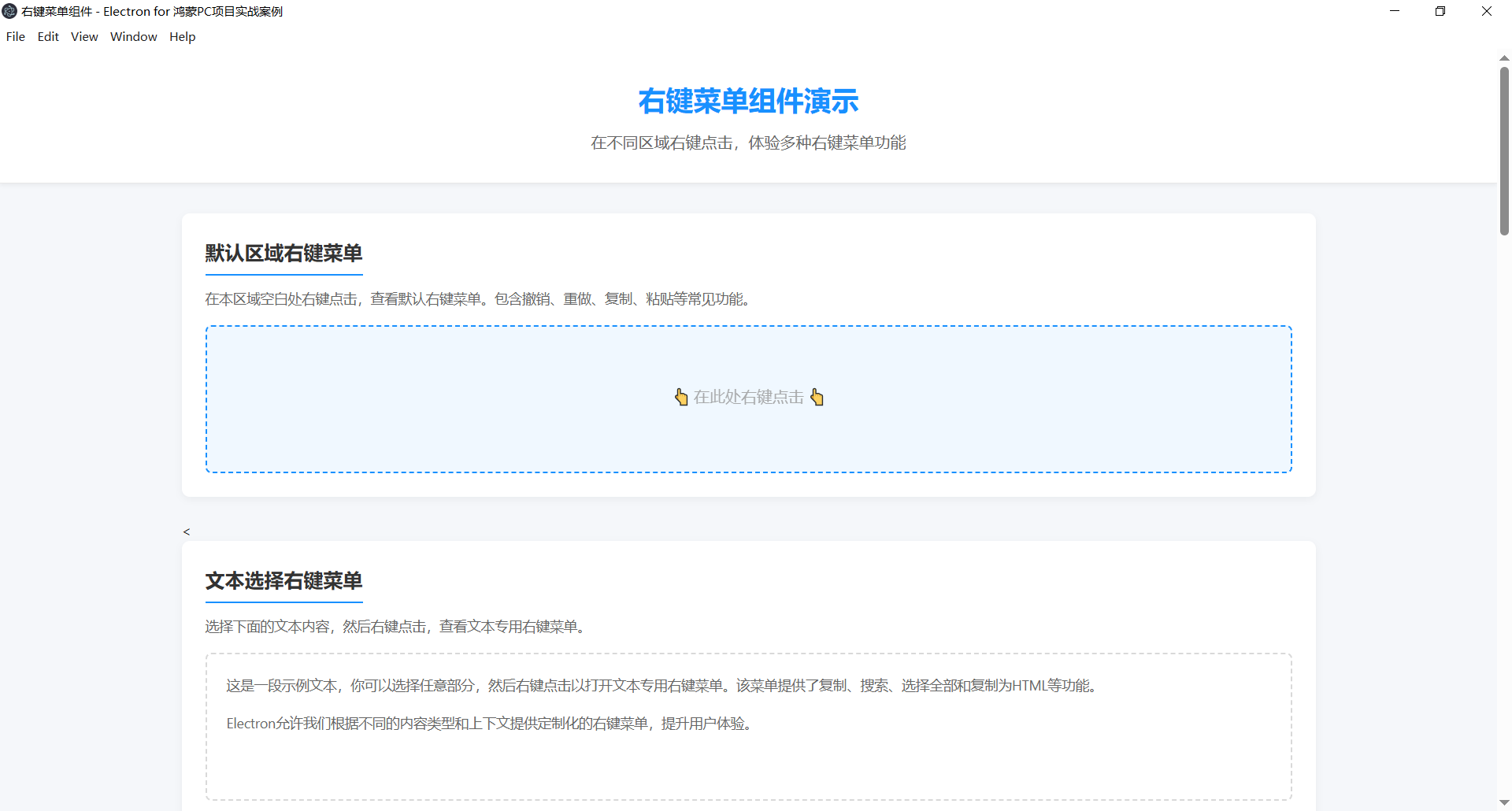
Task: Open the Help menu
Action: pos(183,37)
